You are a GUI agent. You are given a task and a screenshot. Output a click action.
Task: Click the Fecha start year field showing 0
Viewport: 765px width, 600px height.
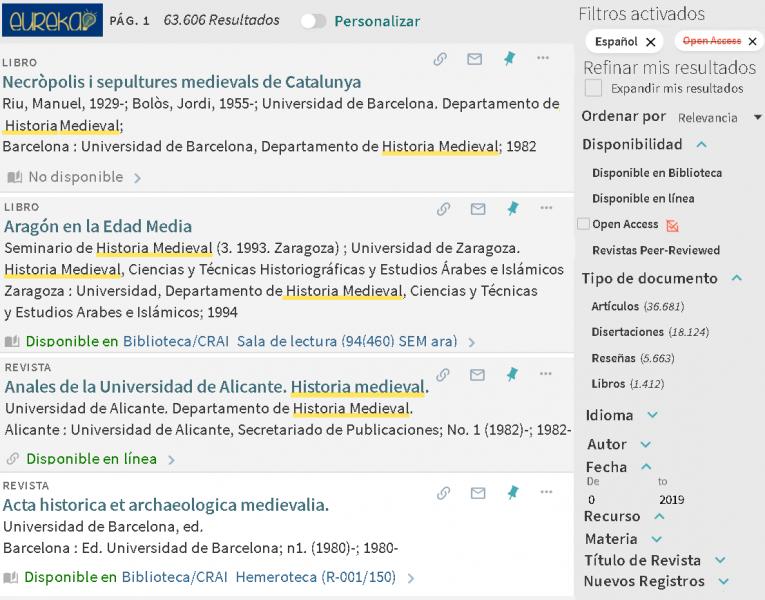(x=591, y=500)
